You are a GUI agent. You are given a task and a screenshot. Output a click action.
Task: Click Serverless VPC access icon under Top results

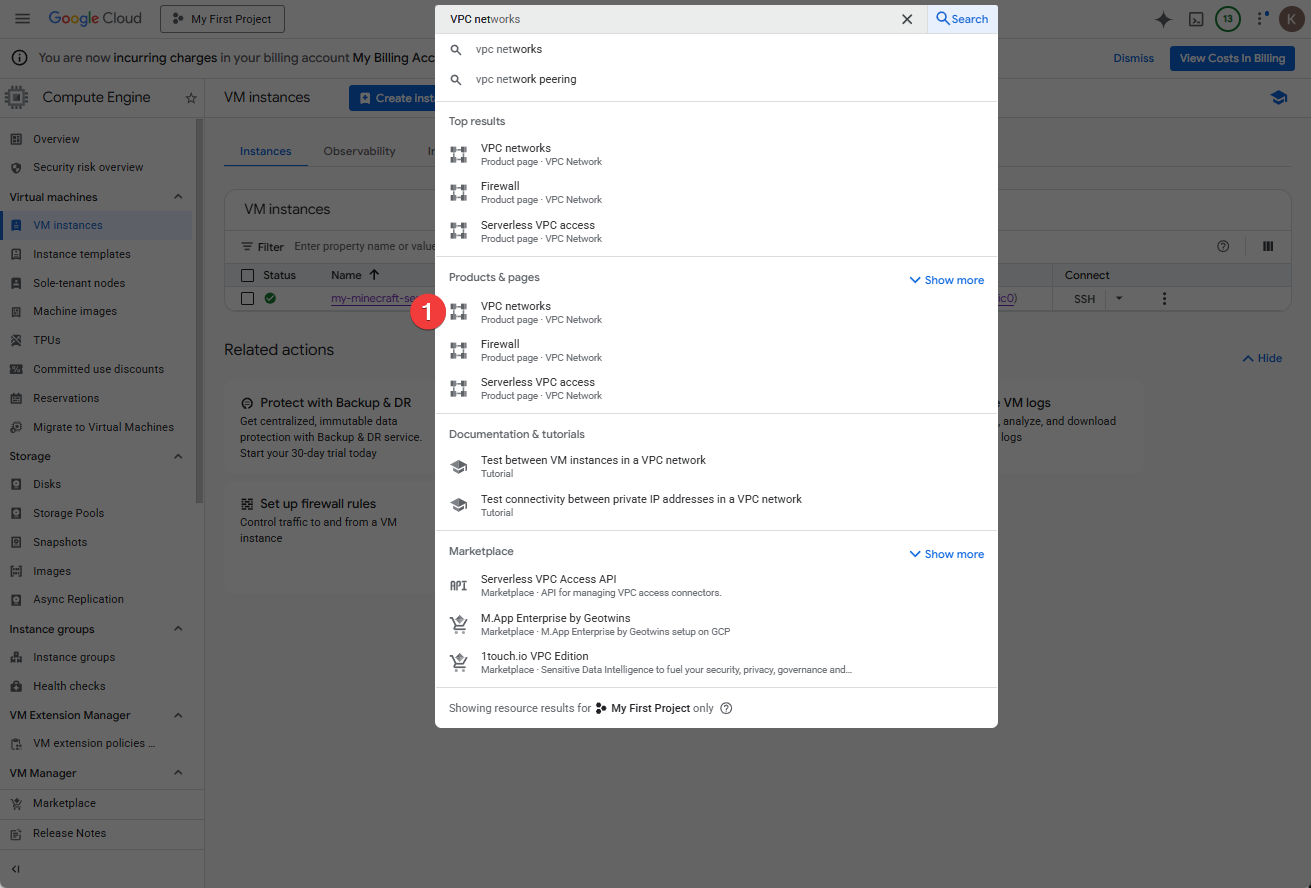[459, 231]
